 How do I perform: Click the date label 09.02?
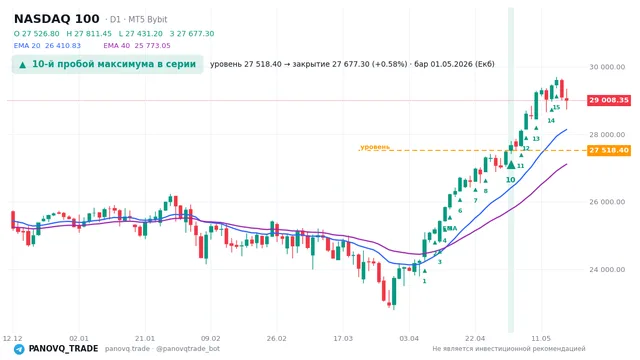211,338
